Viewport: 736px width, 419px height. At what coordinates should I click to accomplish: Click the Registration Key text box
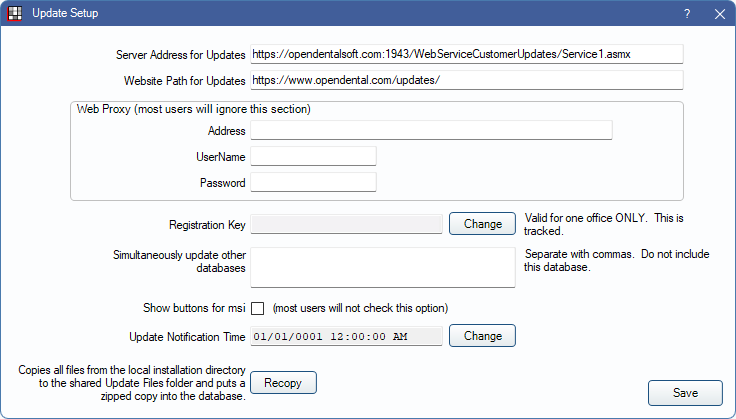pos(346,224)
